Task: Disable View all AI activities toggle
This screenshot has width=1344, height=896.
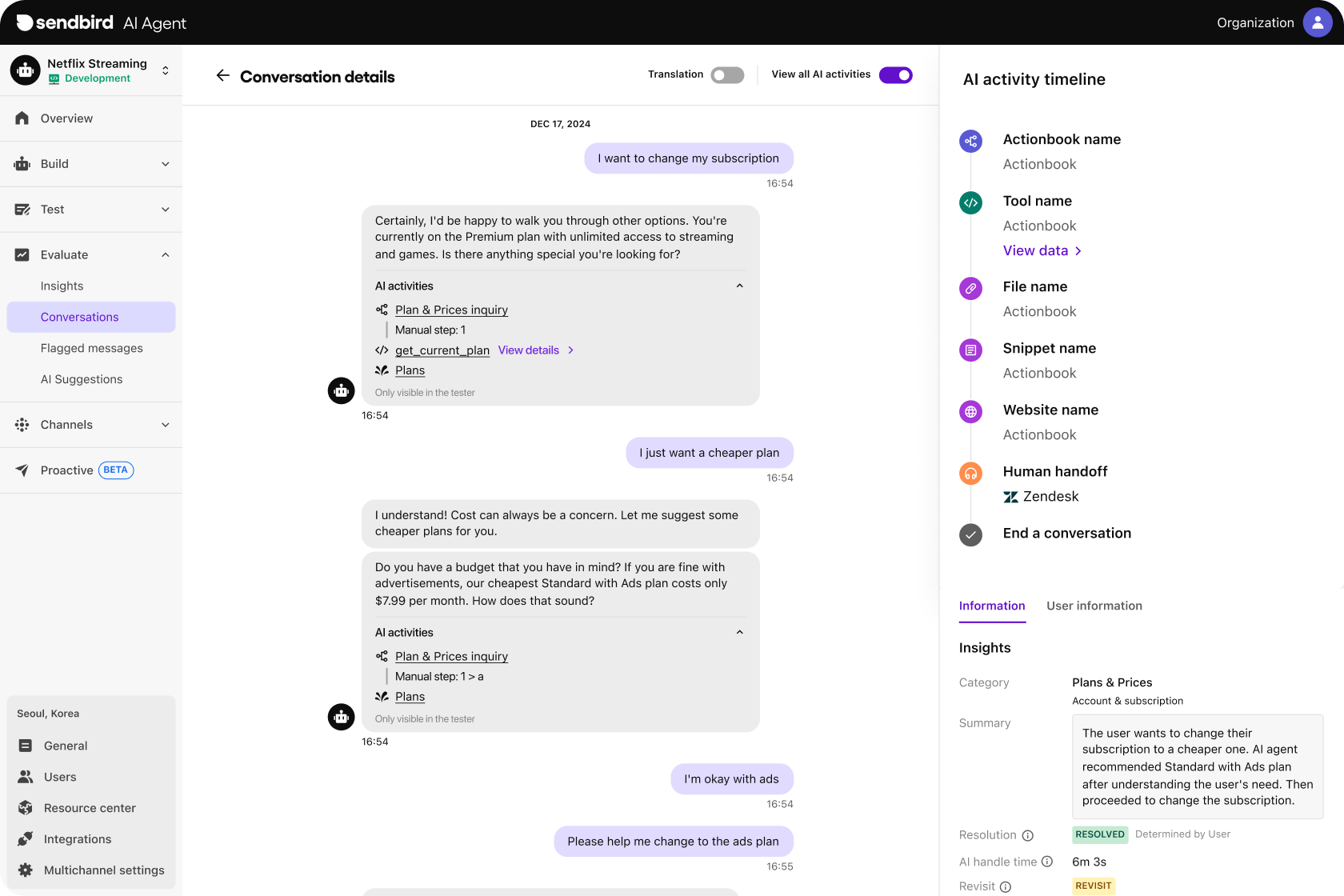Action: pyautogui.click(x=896, y=74)
